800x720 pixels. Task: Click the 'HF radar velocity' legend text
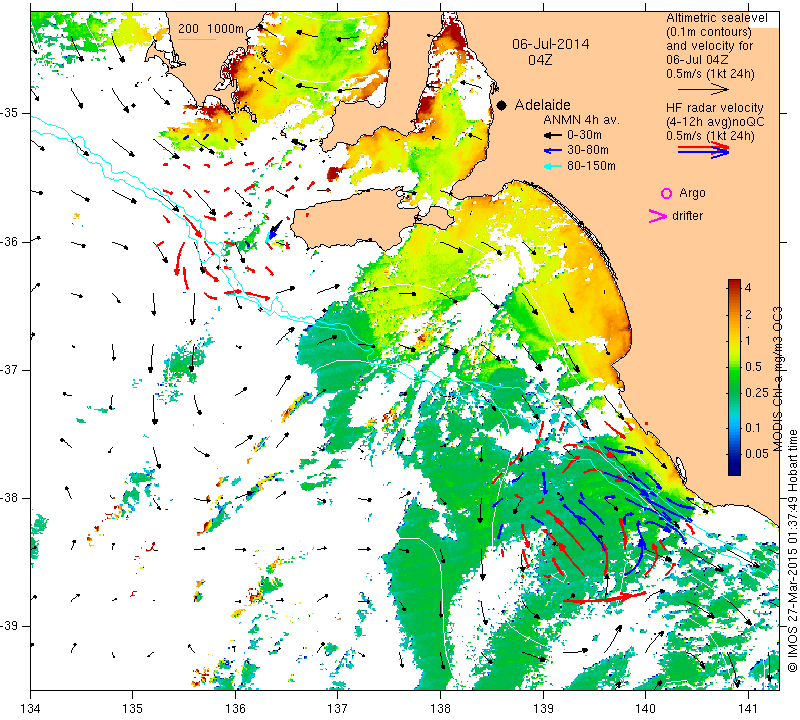[x=714, y=108]
